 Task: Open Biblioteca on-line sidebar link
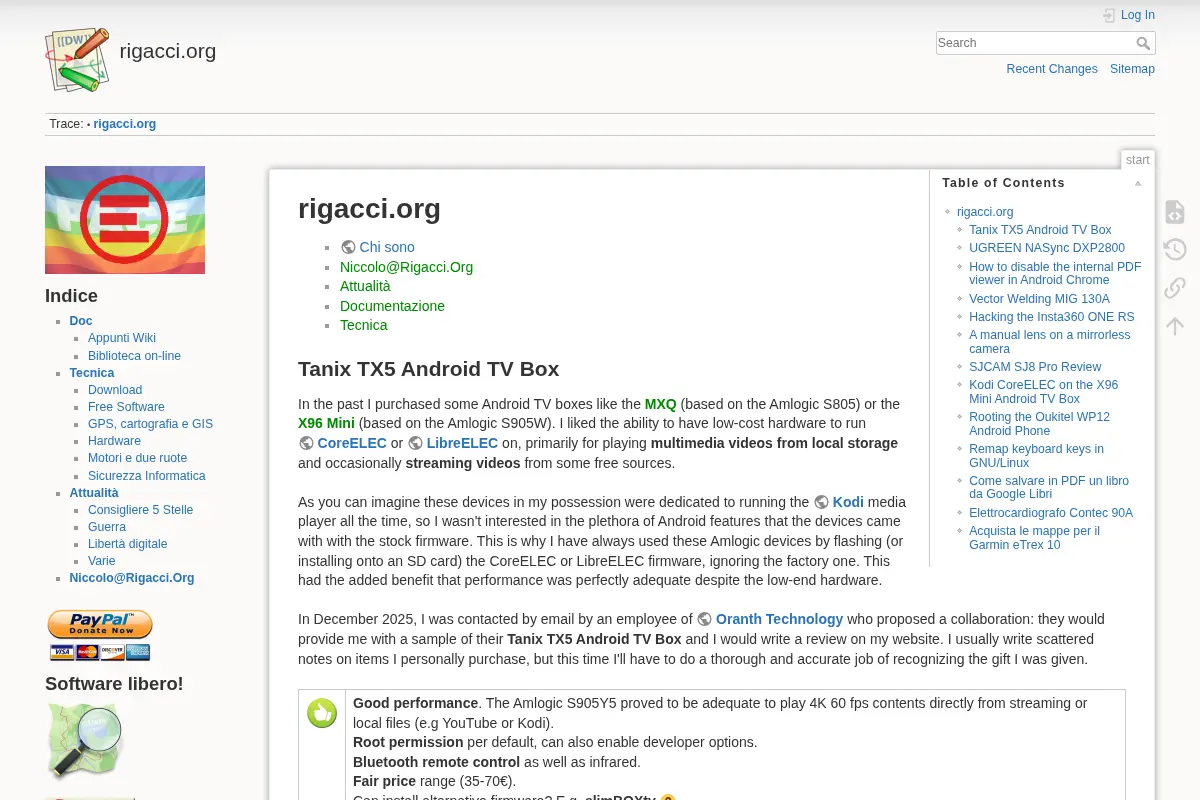tap(134, 356)
